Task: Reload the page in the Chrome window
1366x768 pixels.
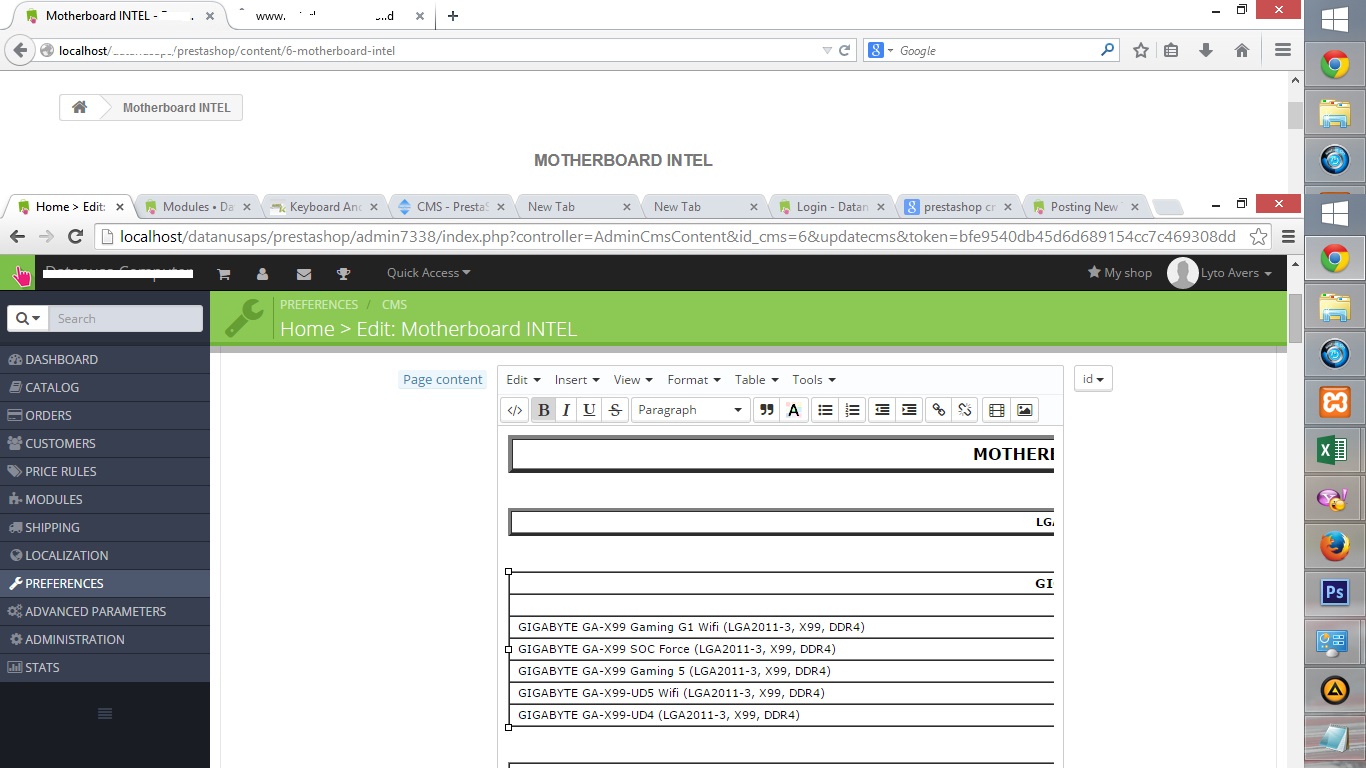Action: click(75, 237)
